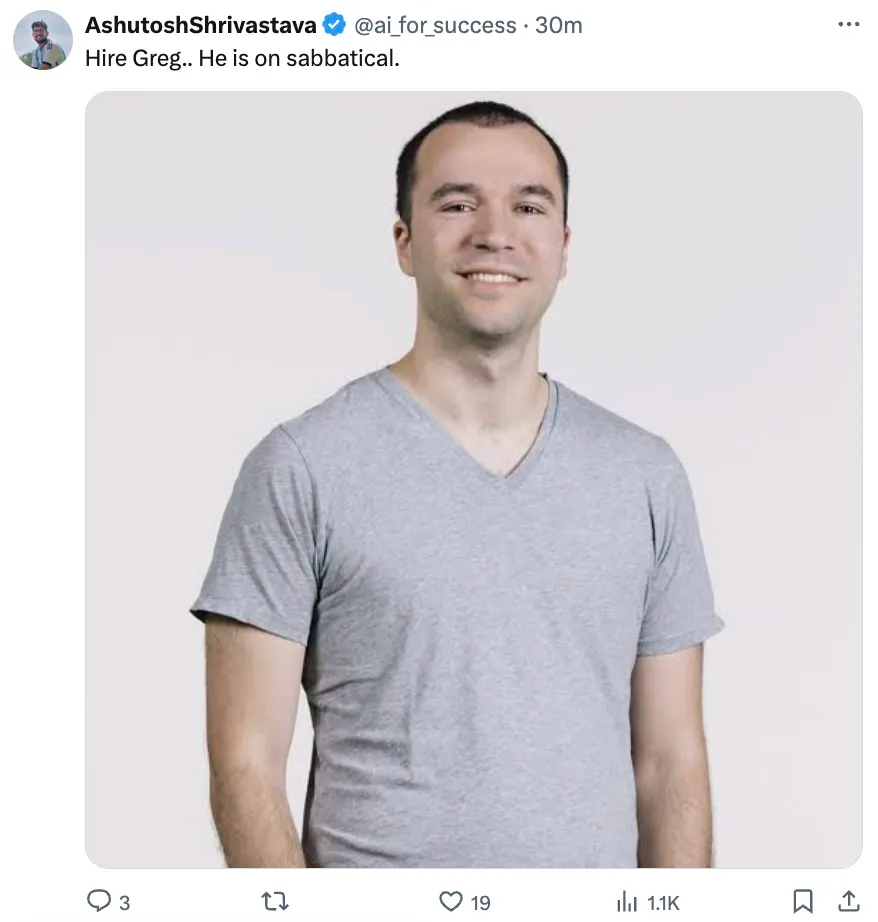Click the reply speech bubble icon
Viewport: 878px width, 922px height.
(x=99, y=901)
